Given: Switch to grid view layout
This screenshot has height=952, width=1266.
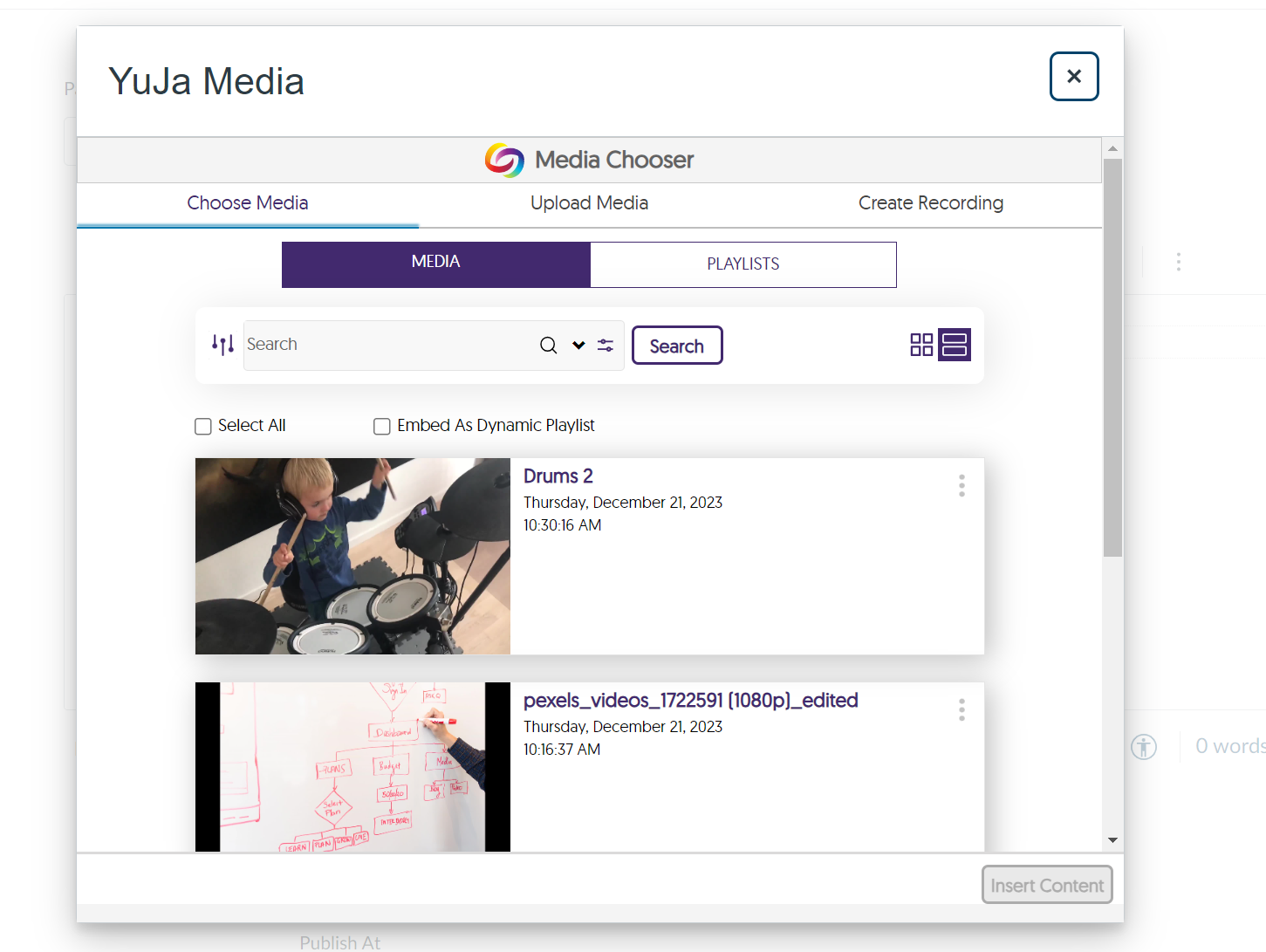Looking at the screenshot, I should coord(921,345).
